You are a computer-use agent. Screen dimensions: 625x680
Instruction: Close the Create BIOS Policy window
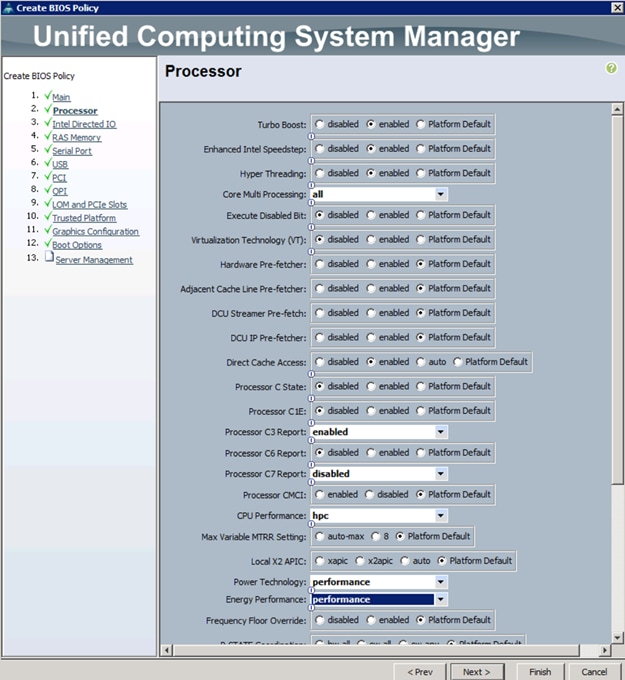coord(617,7)
